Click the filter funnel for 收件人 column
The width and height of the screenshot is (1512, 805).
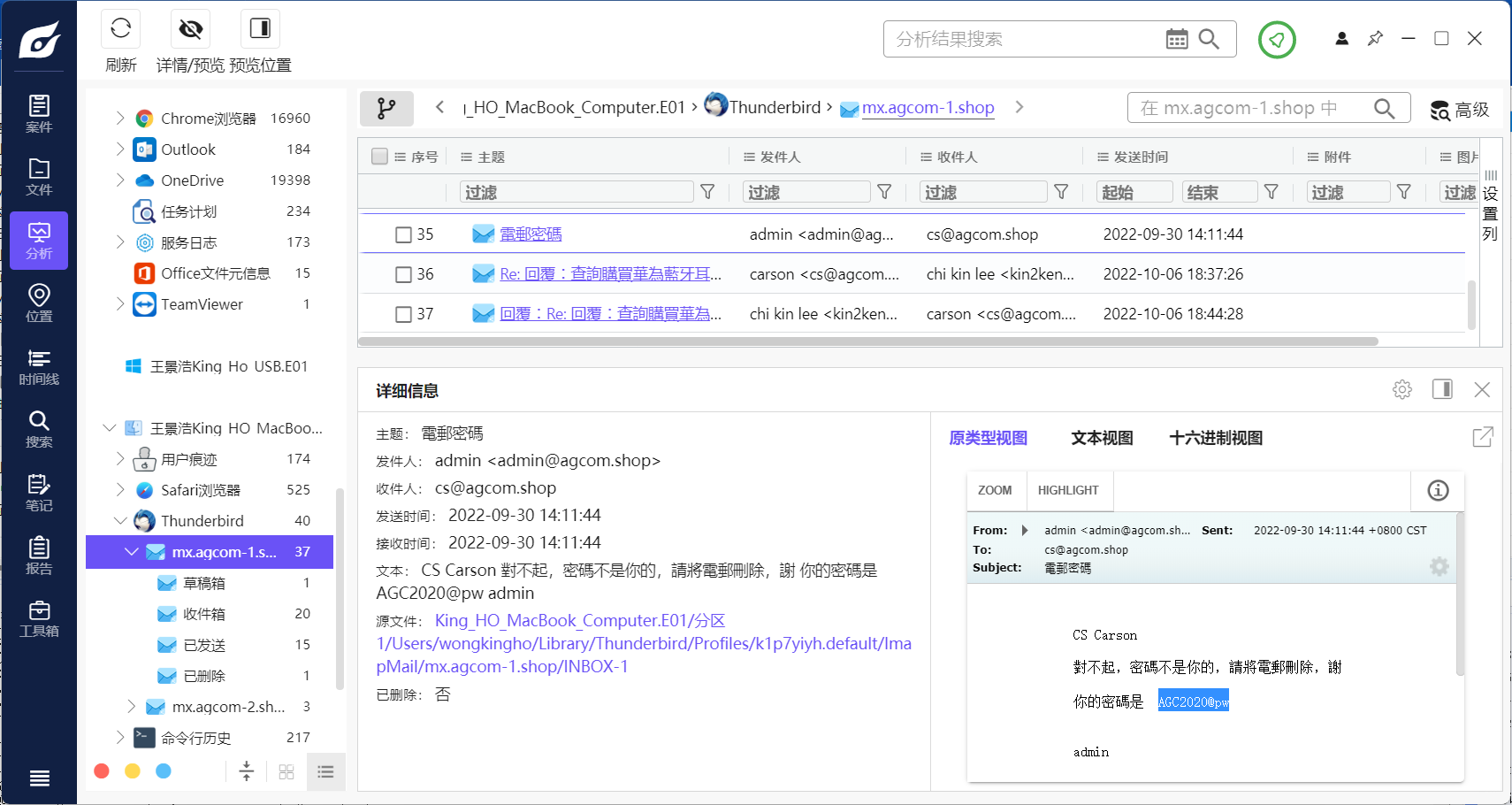(1061, 192)
